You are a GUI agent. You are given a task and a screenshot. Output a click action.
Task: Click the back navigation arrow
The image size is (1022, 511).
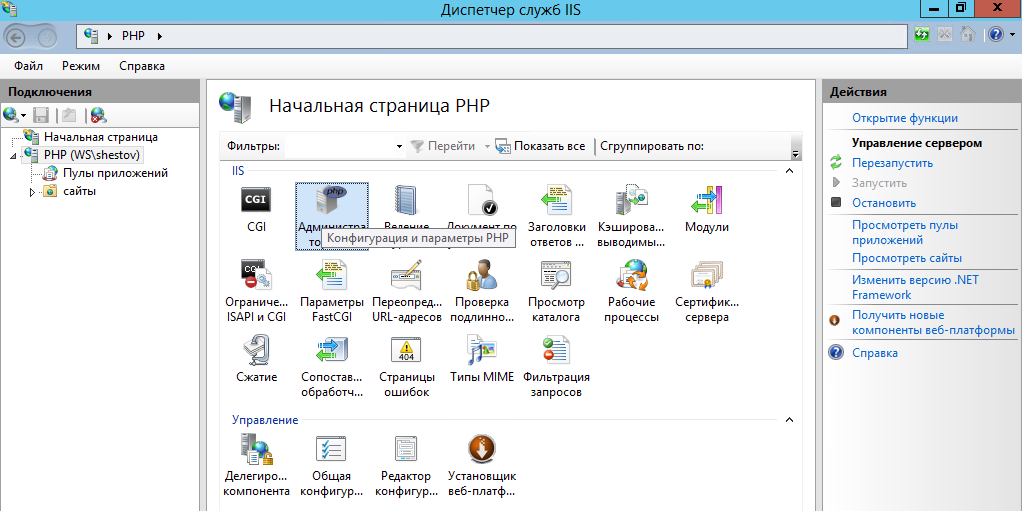(16, 36)
